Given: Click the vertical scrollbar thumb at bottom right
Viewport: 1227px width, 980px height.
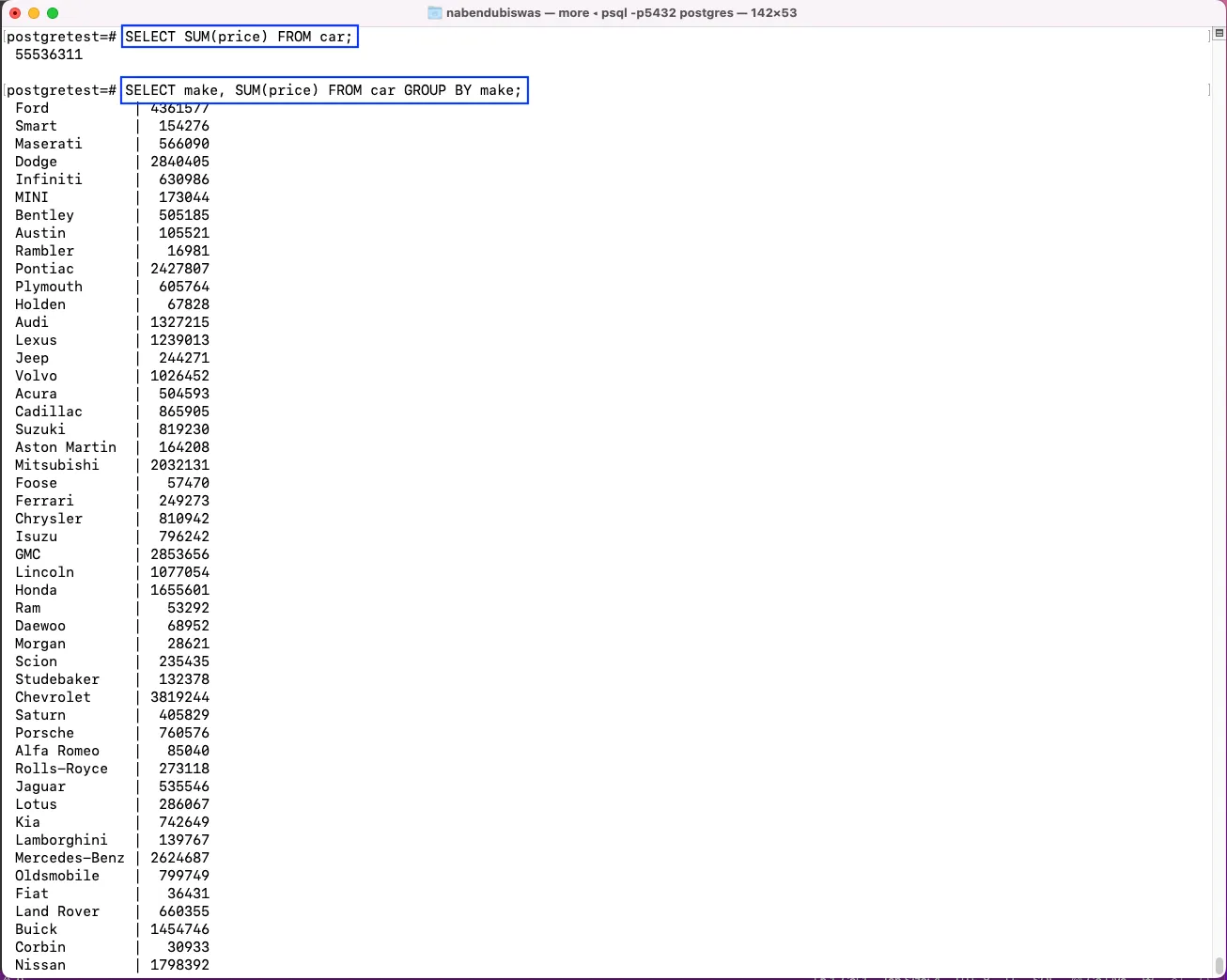Looking at the screenshot, I should (x=1219, y=966).
